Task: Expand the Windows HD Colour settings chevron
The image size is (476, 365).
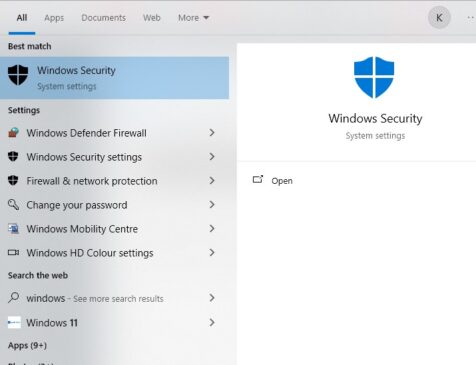Action: point(212,252)
